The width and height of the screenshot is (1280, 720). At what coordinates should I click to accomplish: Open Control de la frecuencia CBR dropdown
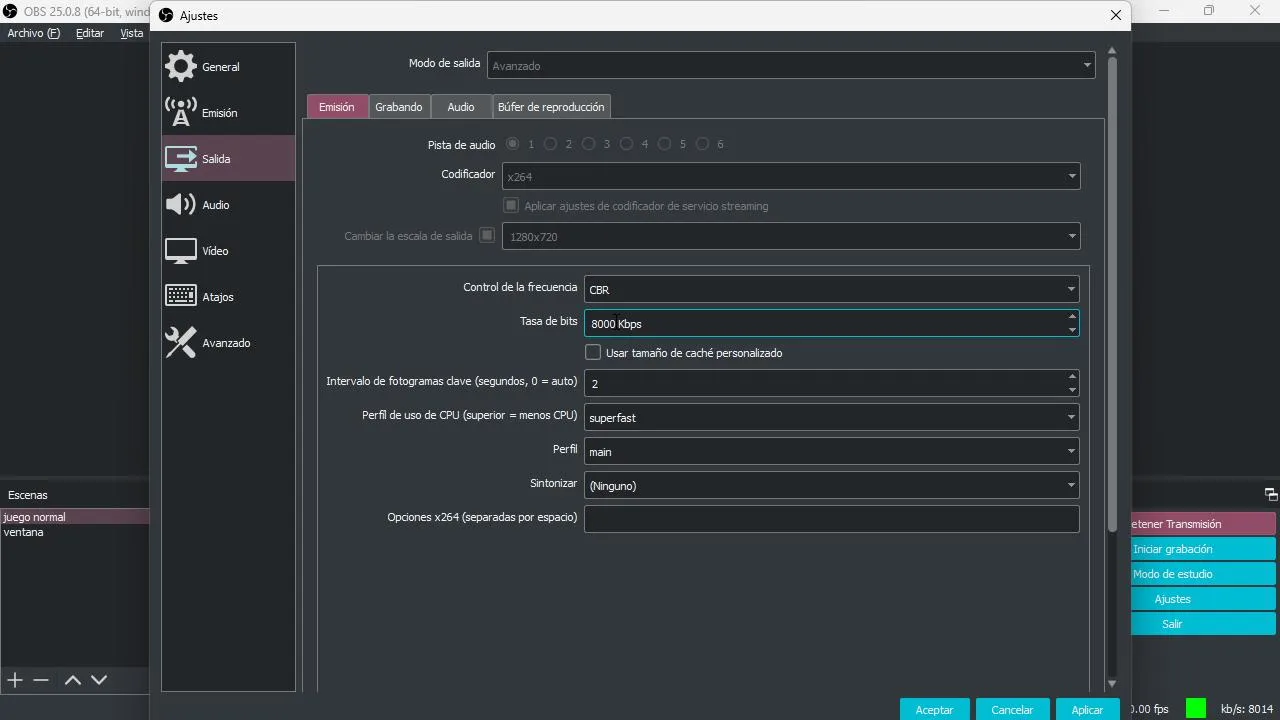tap(832, 289)
